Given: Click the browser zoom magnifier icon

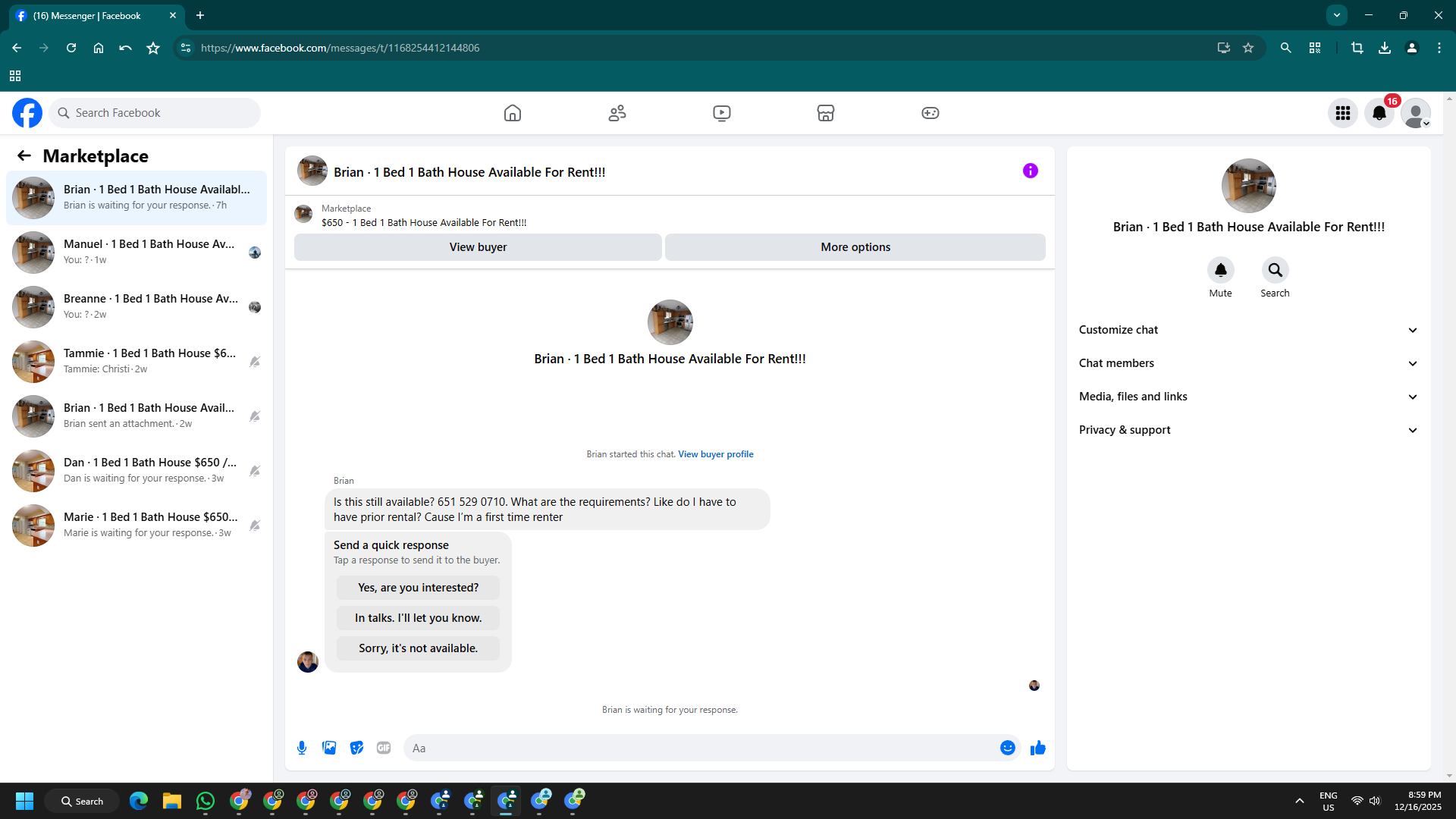Looking at the screenshot, I should (1286, 48).
